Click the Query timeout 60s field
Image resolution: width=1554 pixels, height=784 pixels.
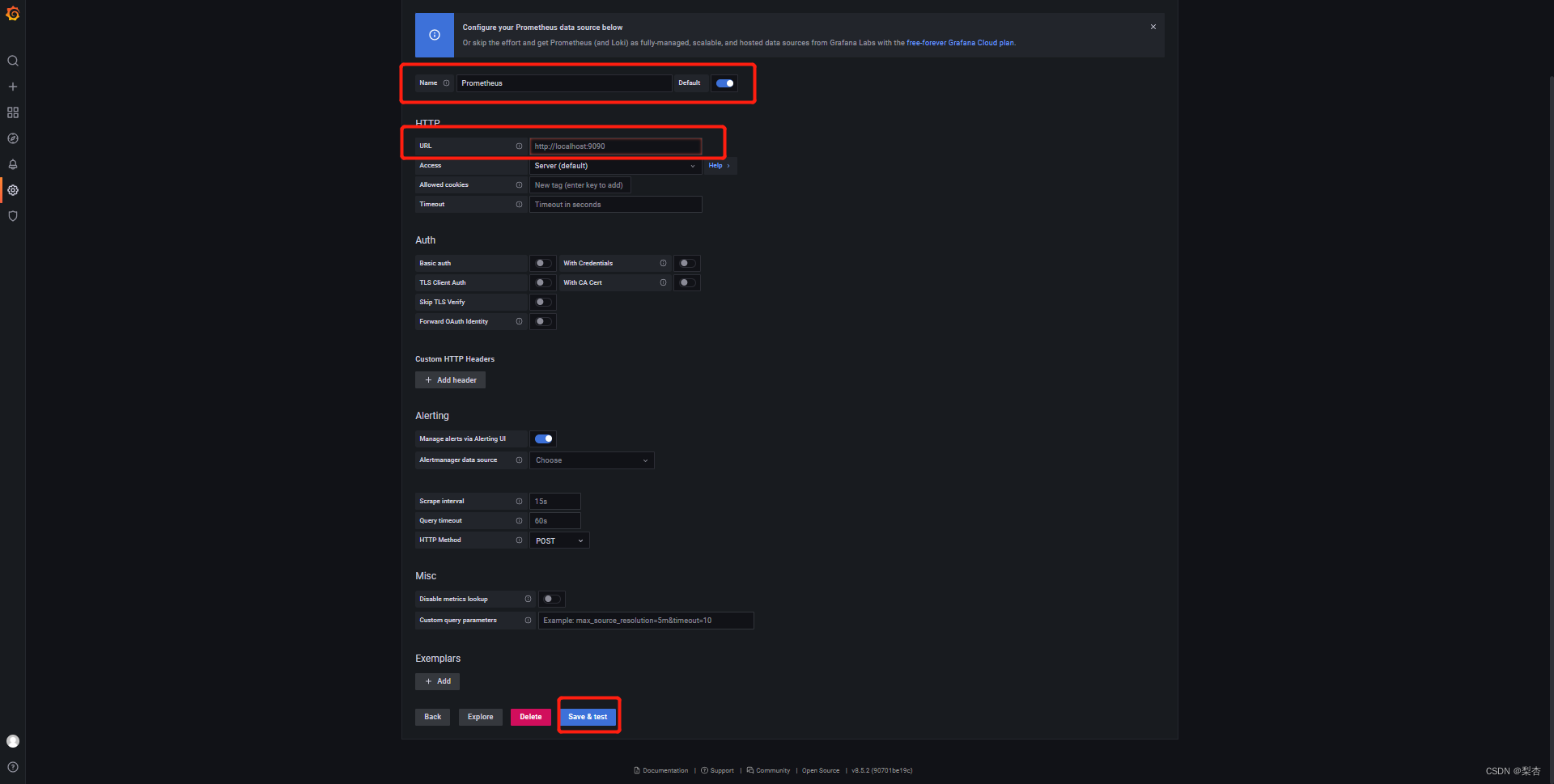[x=554, y=521]
